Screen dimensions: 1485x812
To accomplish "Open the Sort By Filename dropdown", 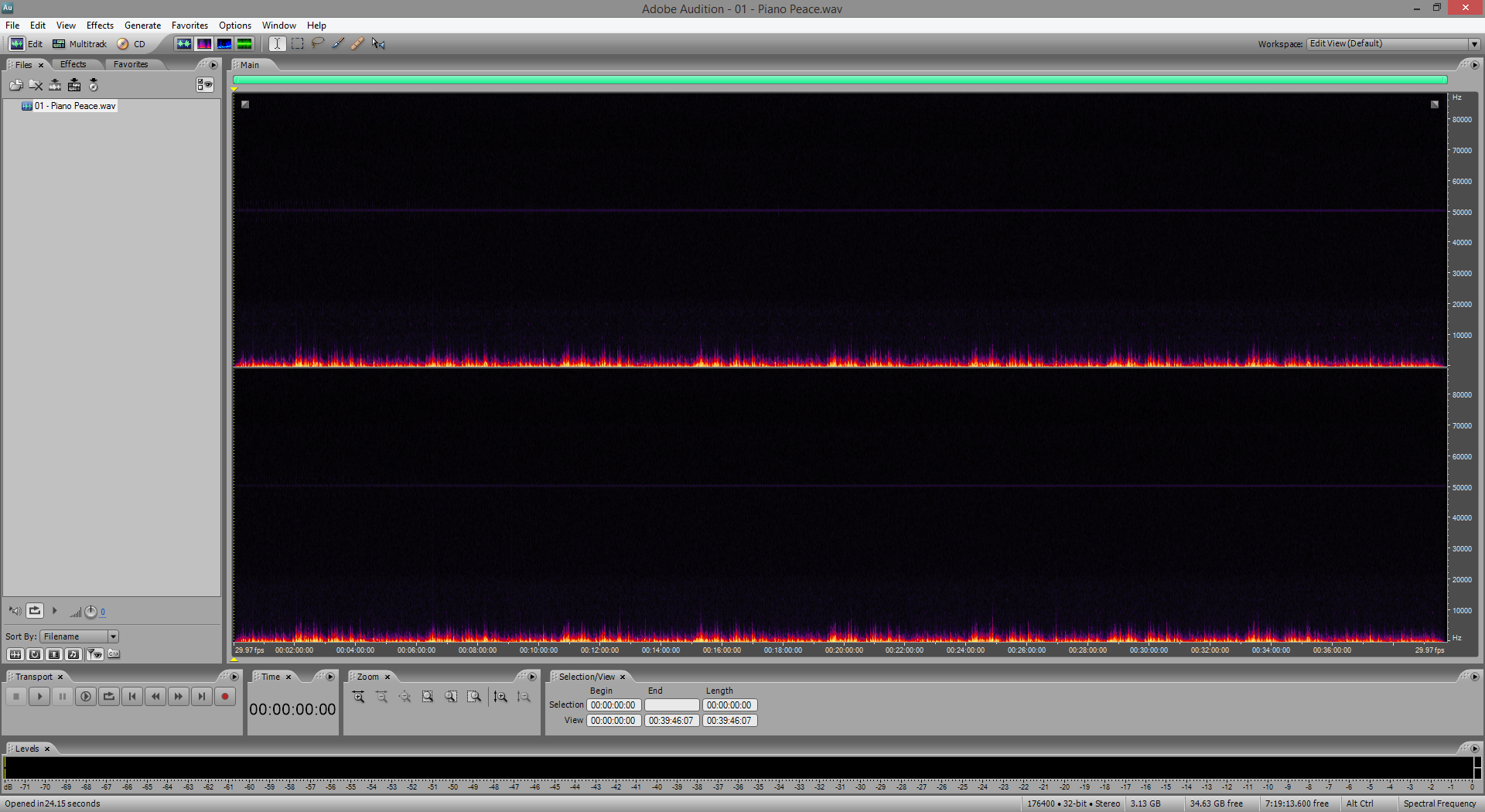I will coord(80,636).
